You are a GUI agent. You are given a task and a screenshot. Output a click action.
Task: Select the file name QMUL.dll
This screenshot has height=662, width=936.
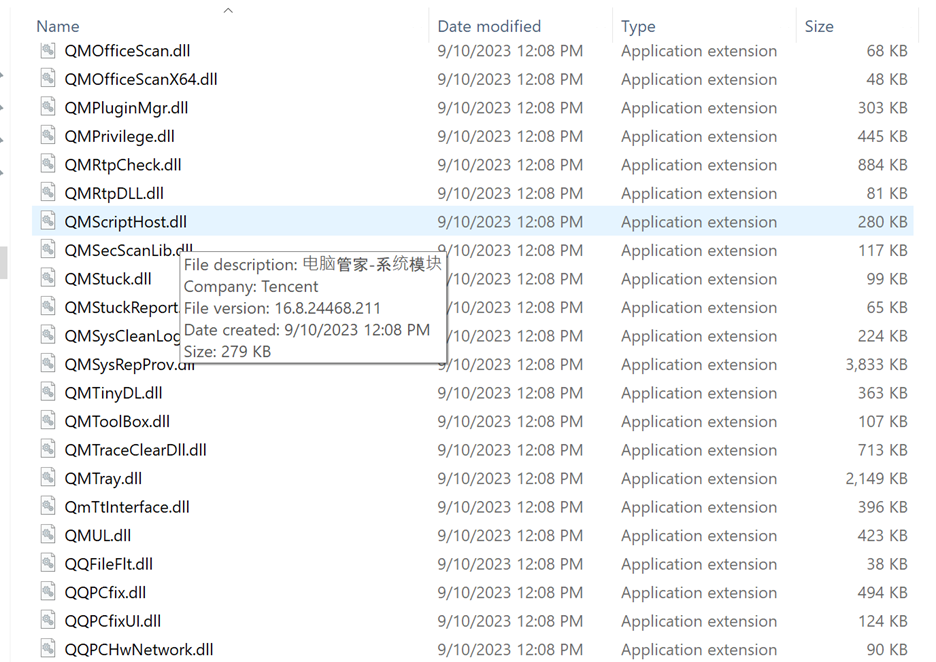pos(98,535)
